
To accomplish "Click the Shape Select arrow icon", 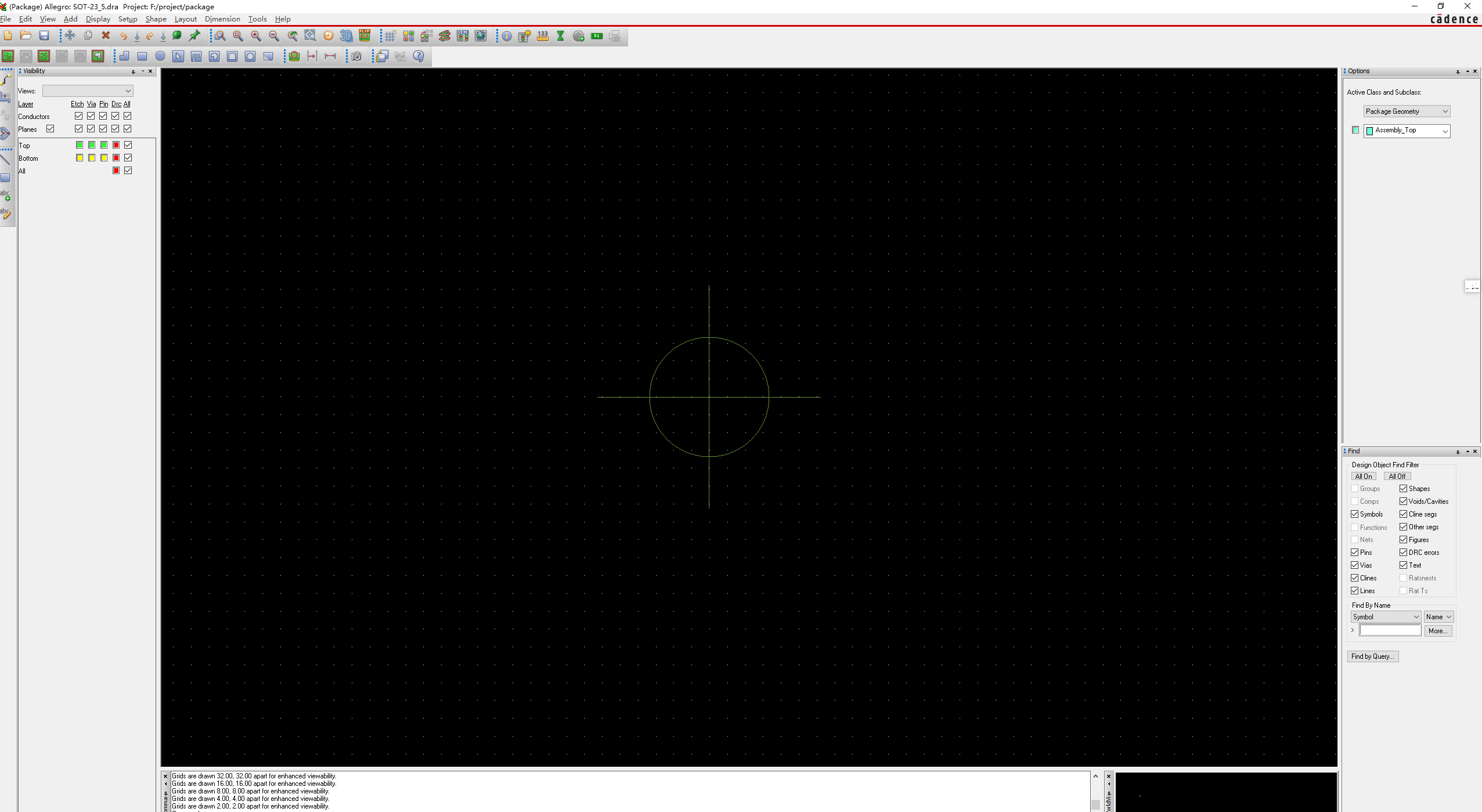I will point(178,56).
